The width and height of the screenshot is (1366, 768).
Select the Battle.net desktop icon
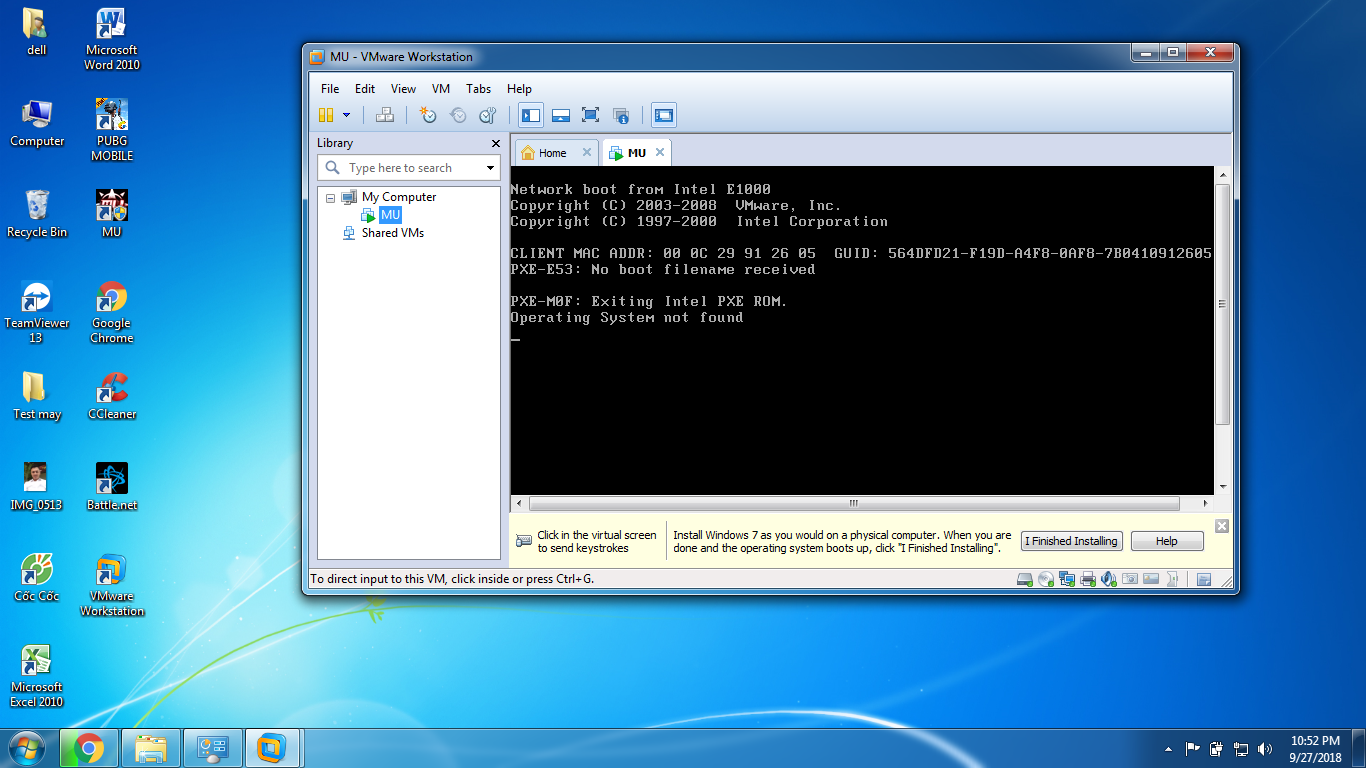(x=112, y=487)
